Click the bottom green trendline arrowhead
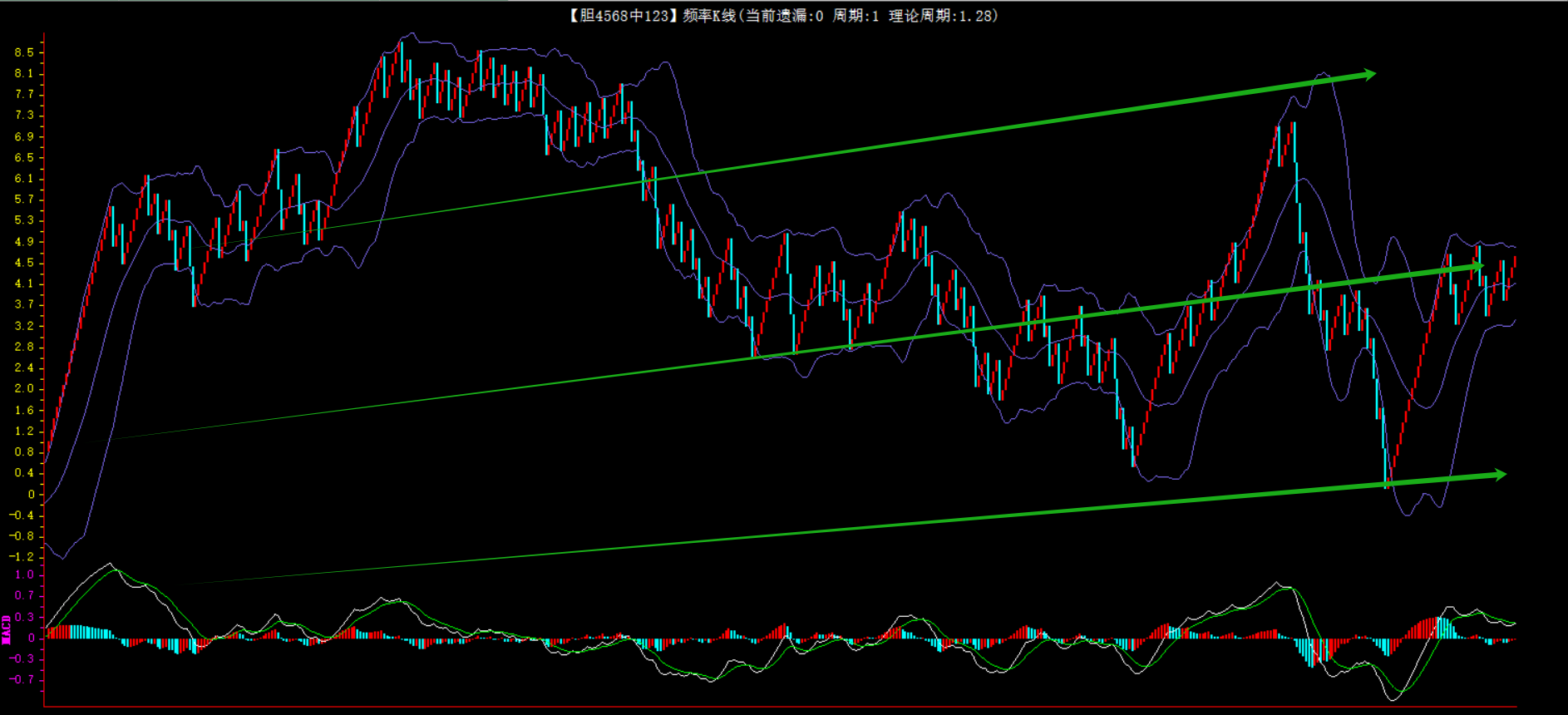Image resolution: width=1568 pixels, height=715 pixels. click(1499, 475)
